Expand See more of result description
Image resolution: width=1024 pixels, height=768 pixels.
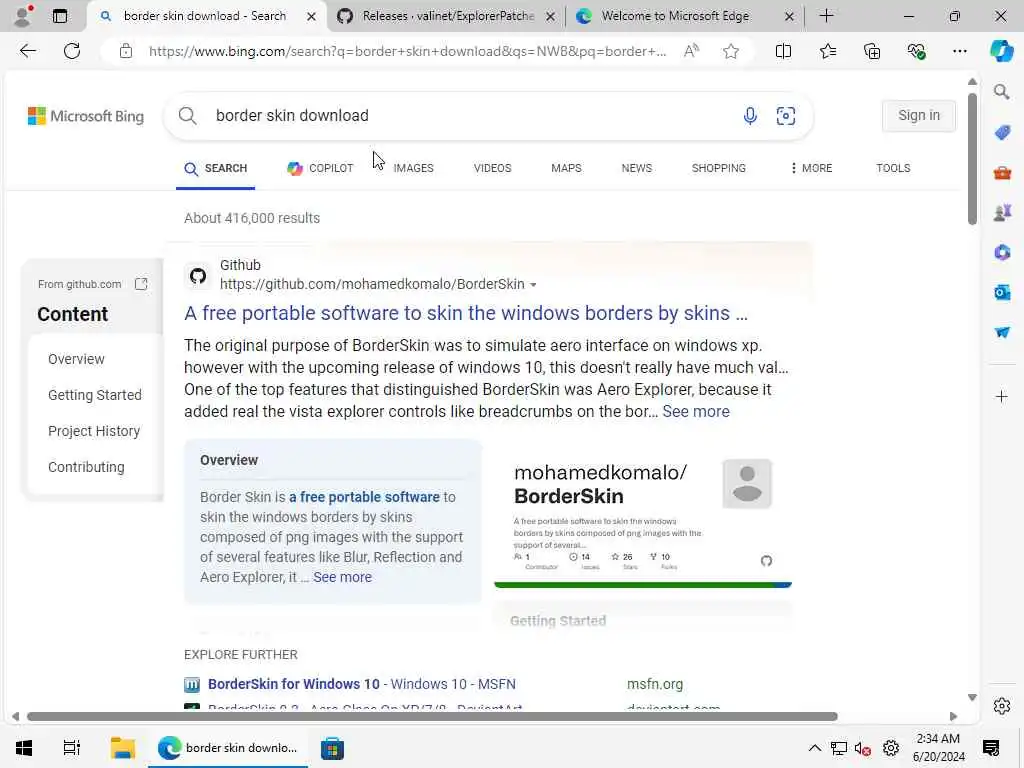pyautogui.click(x=696, y=411)
